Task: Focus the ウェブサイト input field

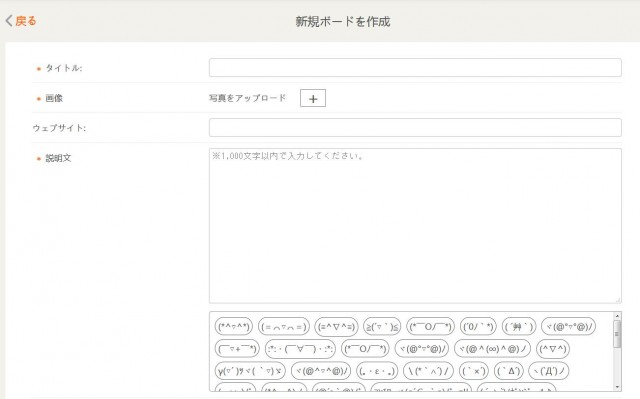Action: (x=415, y=128)
